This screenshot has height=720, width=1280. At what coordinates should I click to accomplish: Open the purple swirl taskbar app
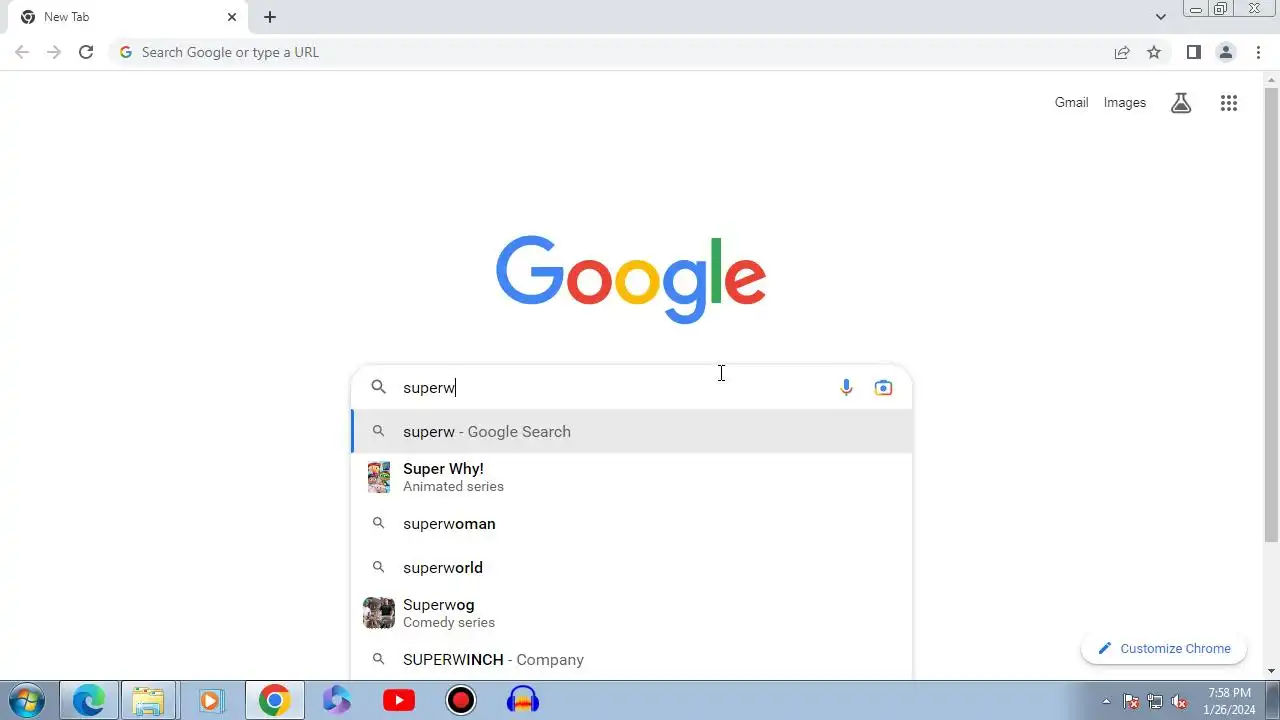tap(337, 700)
